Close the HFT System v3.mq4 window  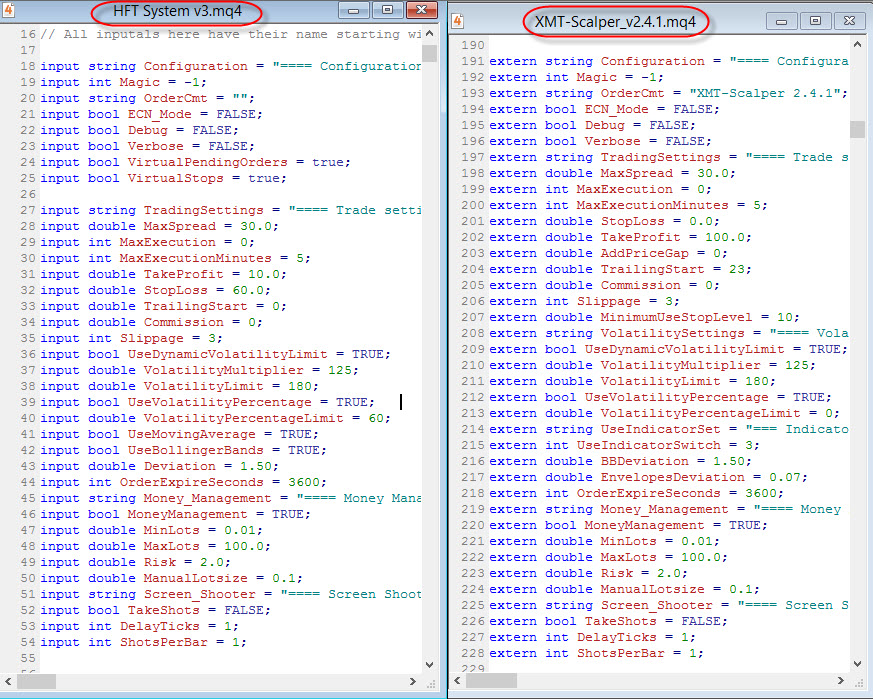pos(419,11)
